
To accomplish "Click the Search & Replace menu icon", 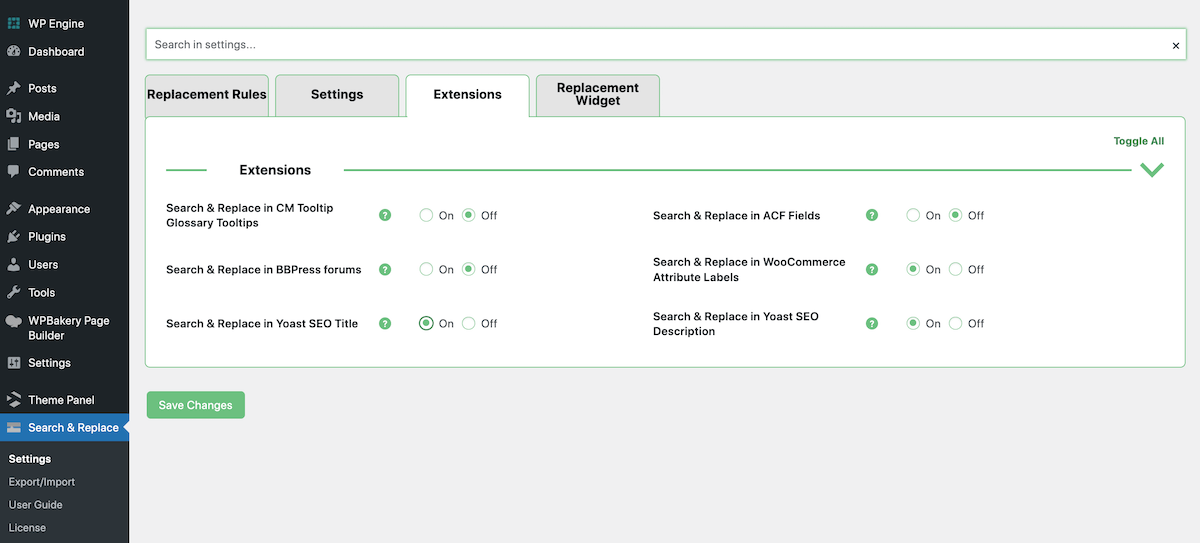I will point(14,428).
